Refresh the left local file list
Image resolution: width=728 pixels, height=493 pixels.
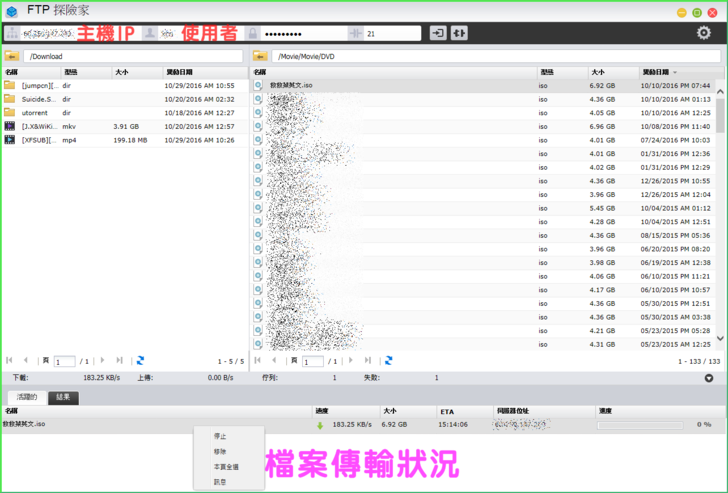[140, 360]
